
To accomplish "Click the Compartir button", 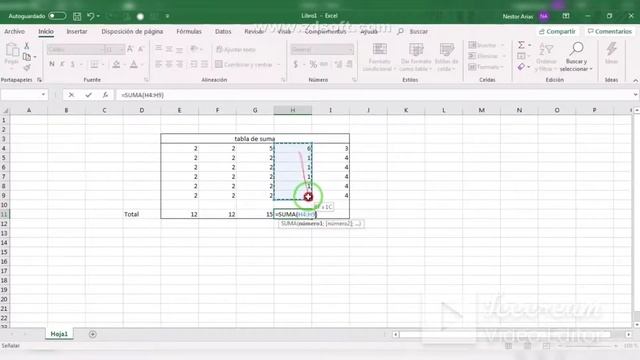I will tap(557, 31).
